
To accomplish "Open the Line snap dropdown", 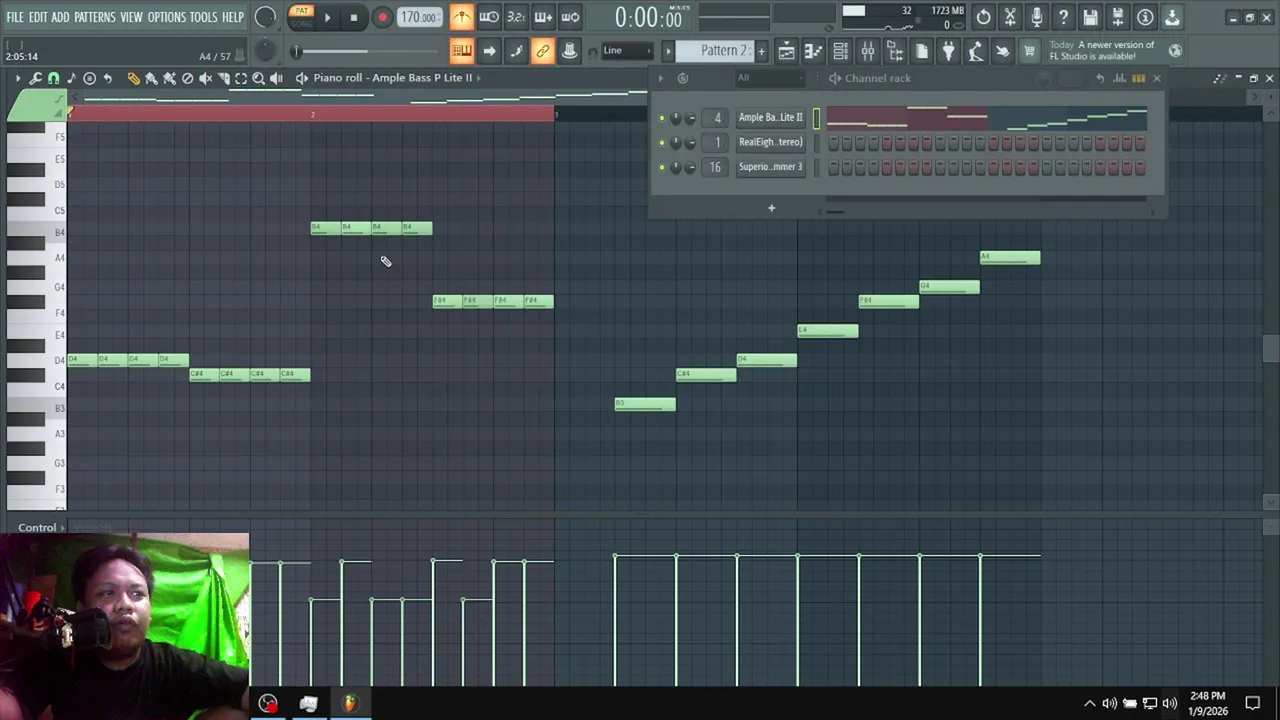I will coord(625,51).
